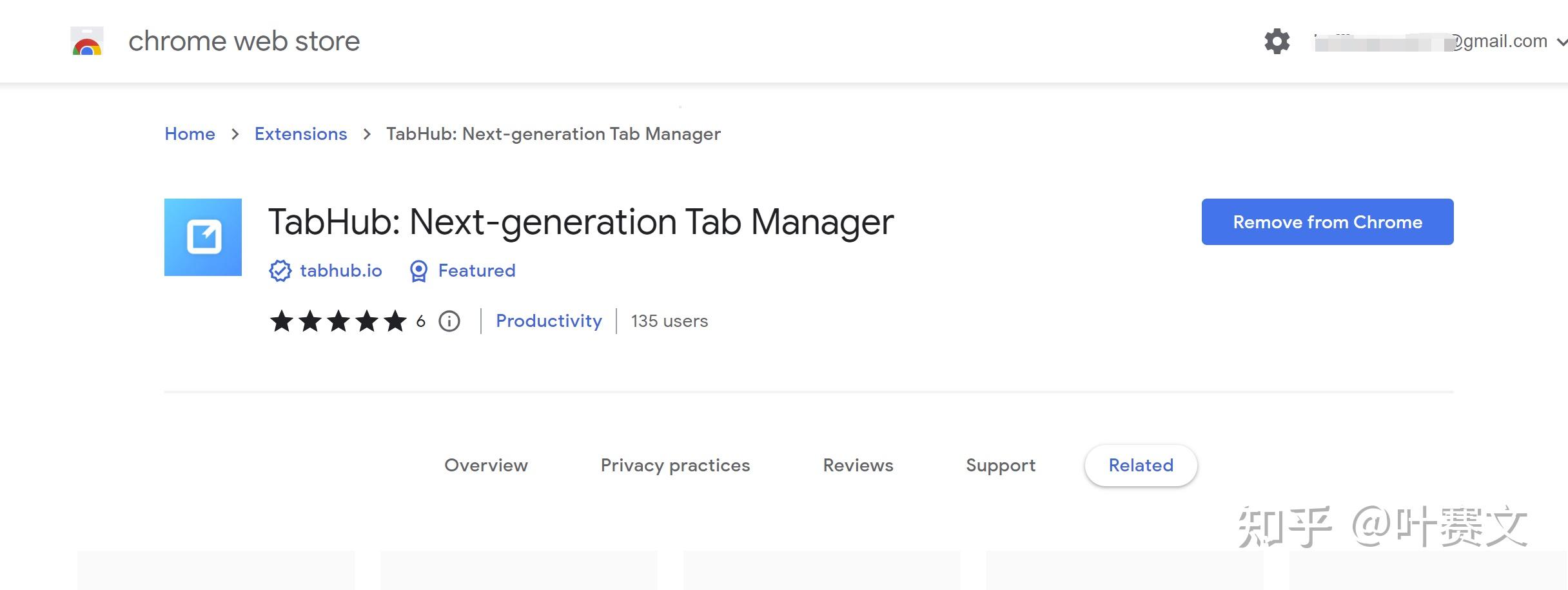The height and width of the screenshot is (590, 1568).
Task: Select the Support tab
Action: [1001, 466]
